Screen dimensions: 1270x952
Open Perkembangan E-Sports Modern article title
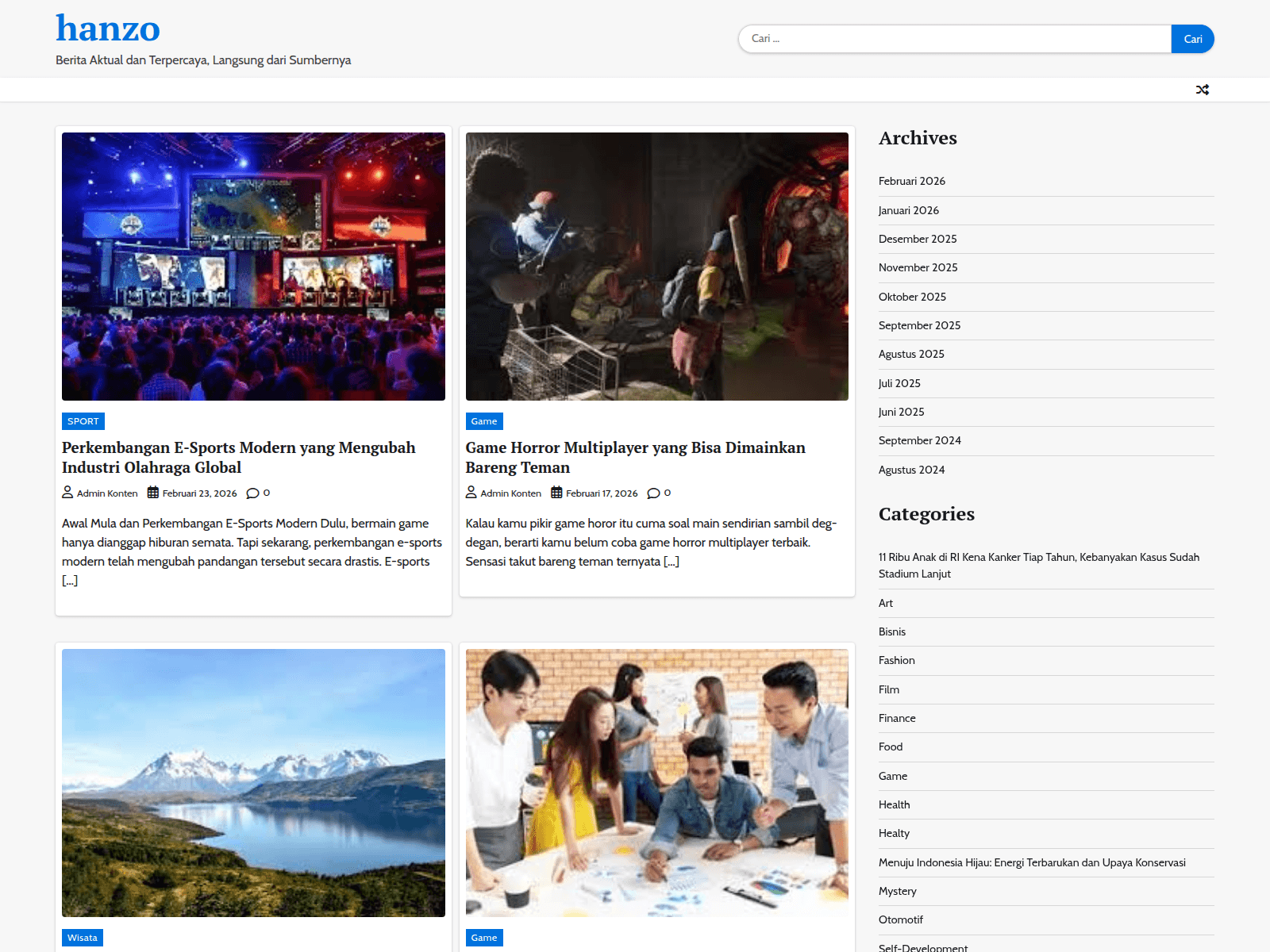239,458
